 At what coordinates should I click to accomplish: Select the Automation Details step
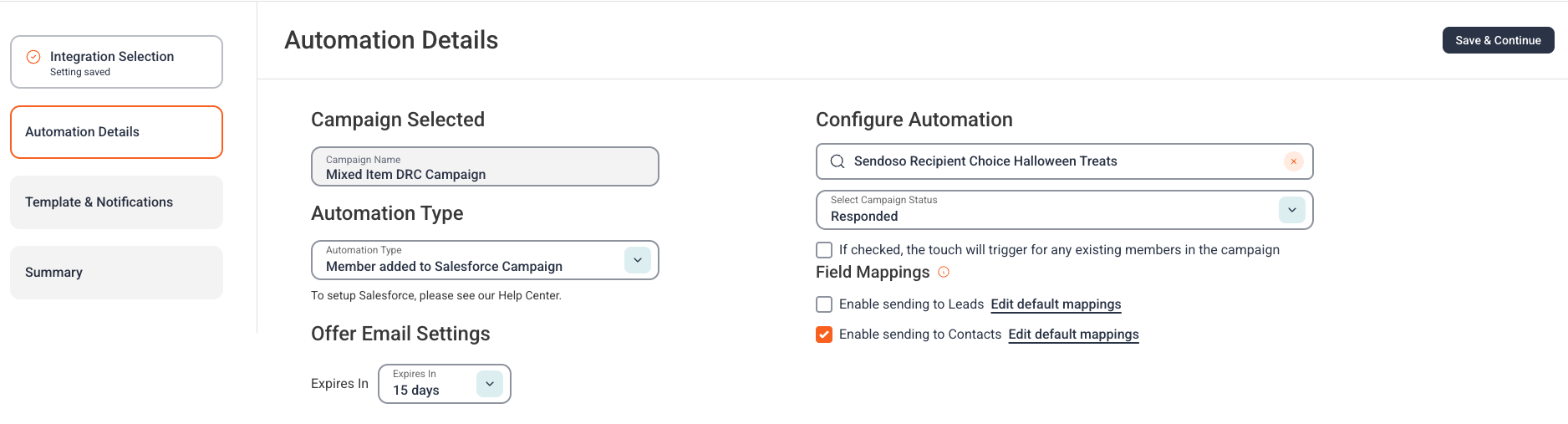click(116, 132)
